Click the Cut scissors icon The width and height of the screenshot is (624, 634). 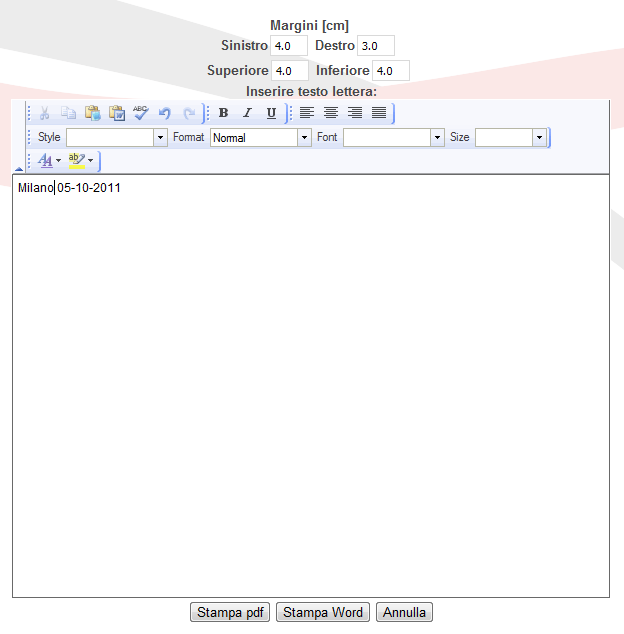pyautogui.click(x=44, y=113)
